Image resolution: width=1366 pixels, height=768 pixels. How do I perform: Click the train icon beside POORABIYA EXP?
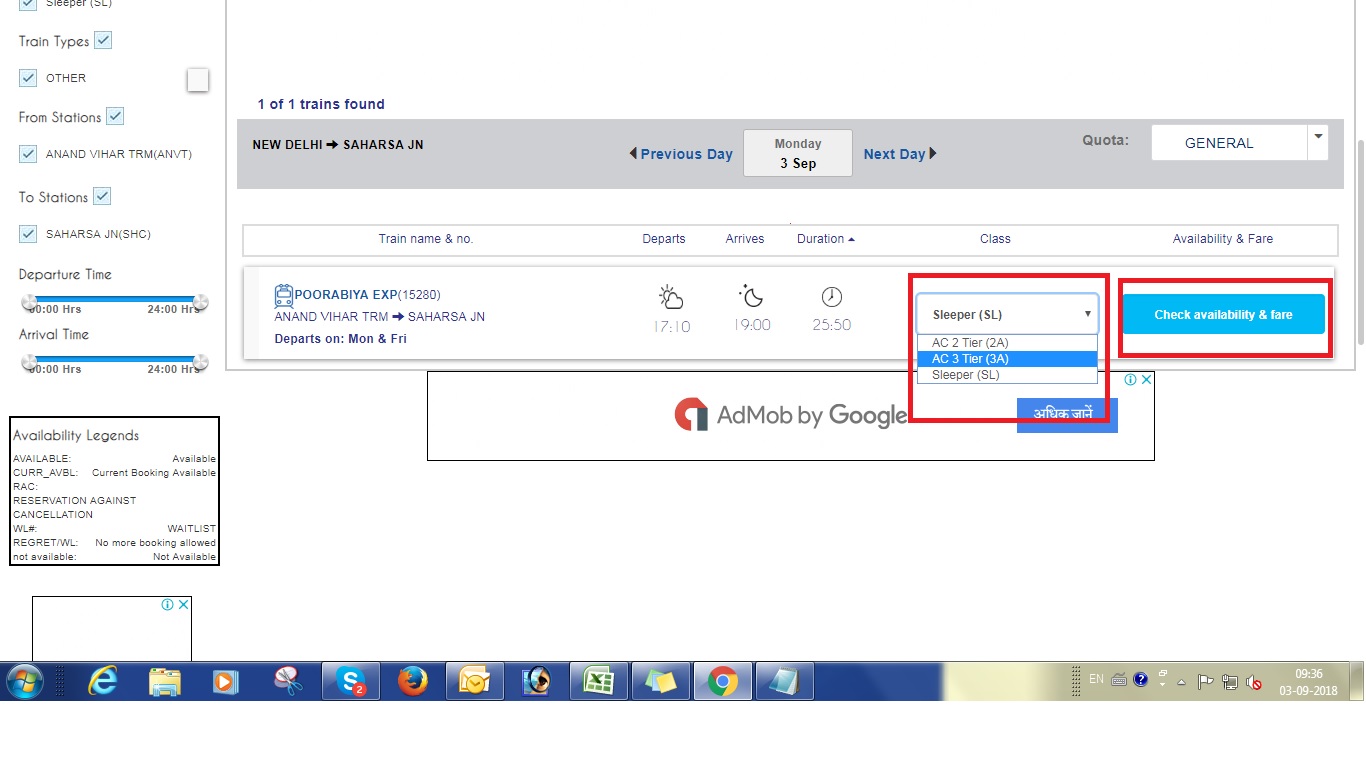point(283,296)
